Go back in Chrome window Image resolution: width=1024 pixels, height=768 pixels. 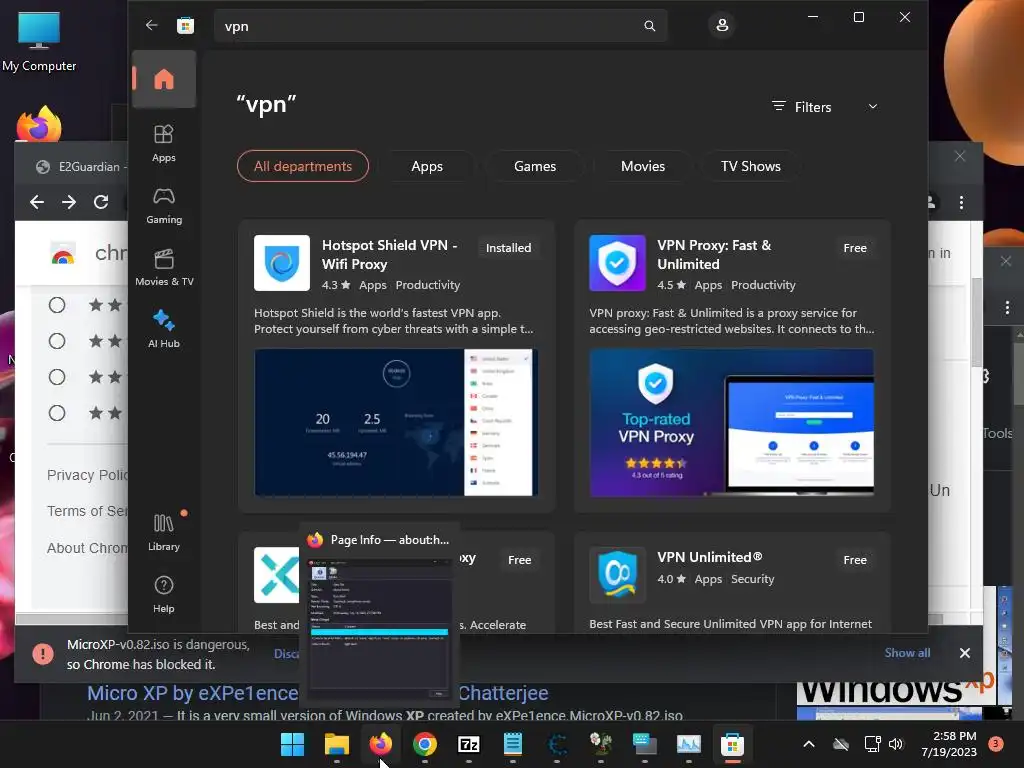coord(37,202)
